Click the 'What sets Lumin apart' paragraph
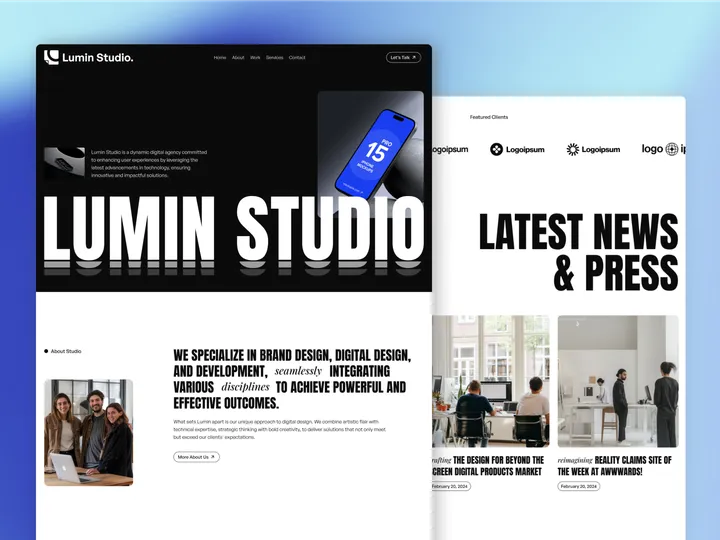The width and height of the screenshot is (720, 540). (x=280, y=429)
